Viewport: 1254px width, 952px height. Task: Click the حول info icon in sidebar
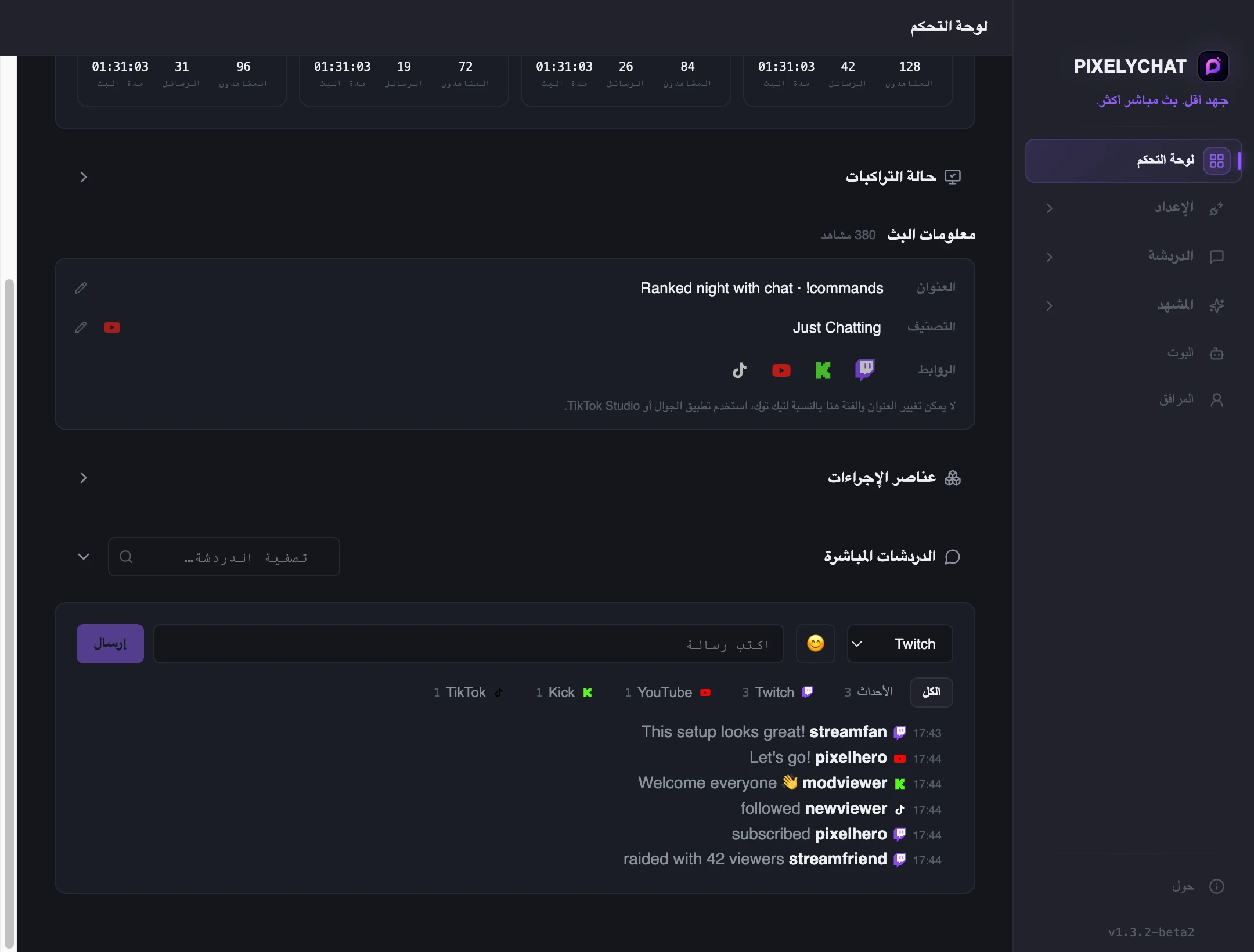[1217, 886]
